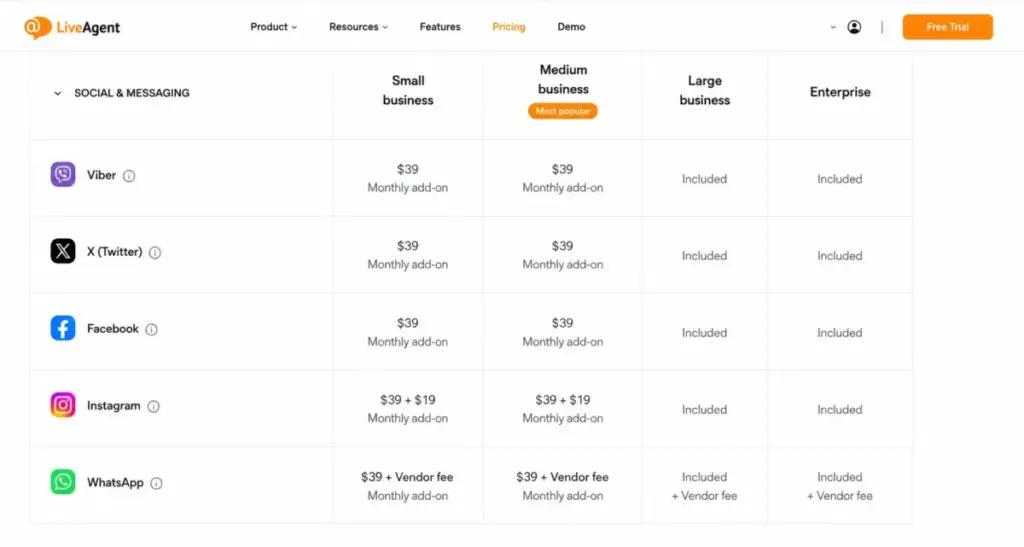The image size is (1024, 547).
Task: Open the Resources dropdown menu
Action: click(x=359, y=27)
